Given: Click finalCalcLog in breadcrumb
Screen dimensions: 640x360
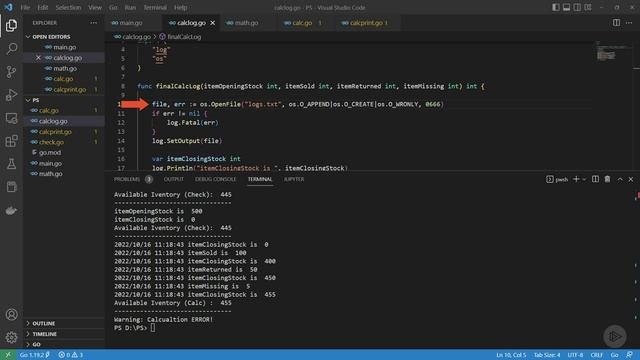Looking at the screenshot, I should pos(184,37).
